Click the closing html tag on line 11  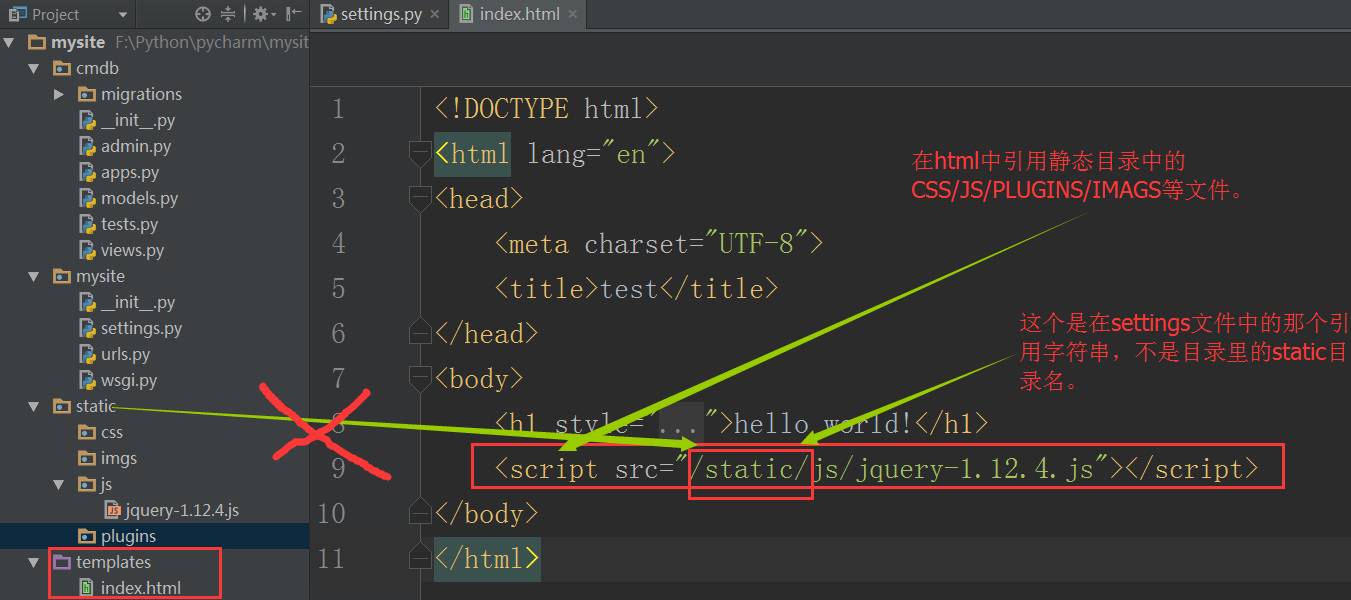tap(487, 558)
